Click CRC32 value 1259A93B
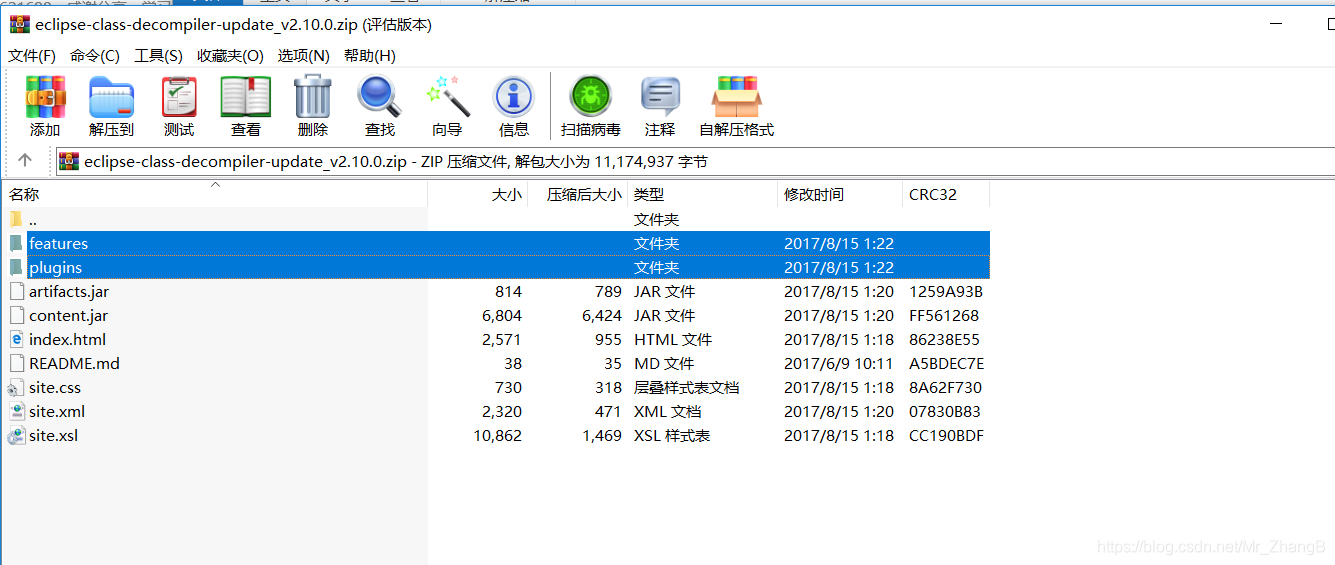 click(946, 291)
